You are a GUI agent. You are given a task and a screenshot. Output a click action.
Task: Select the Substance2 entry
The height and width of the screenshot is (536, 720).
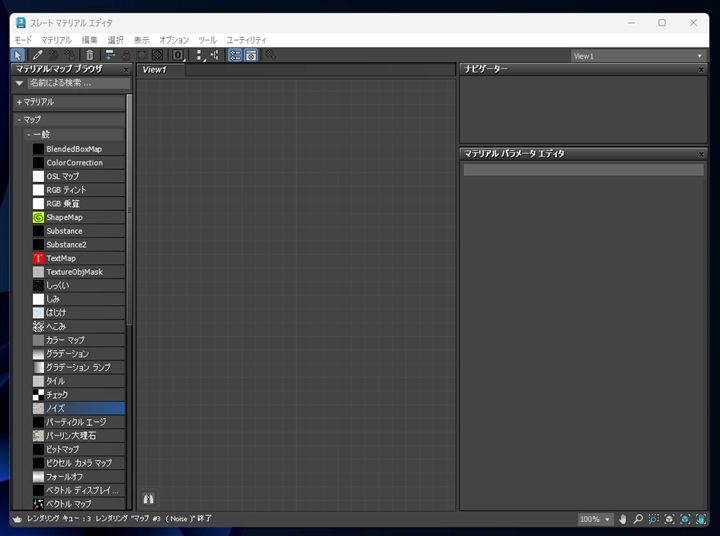[x=79, y=244]
